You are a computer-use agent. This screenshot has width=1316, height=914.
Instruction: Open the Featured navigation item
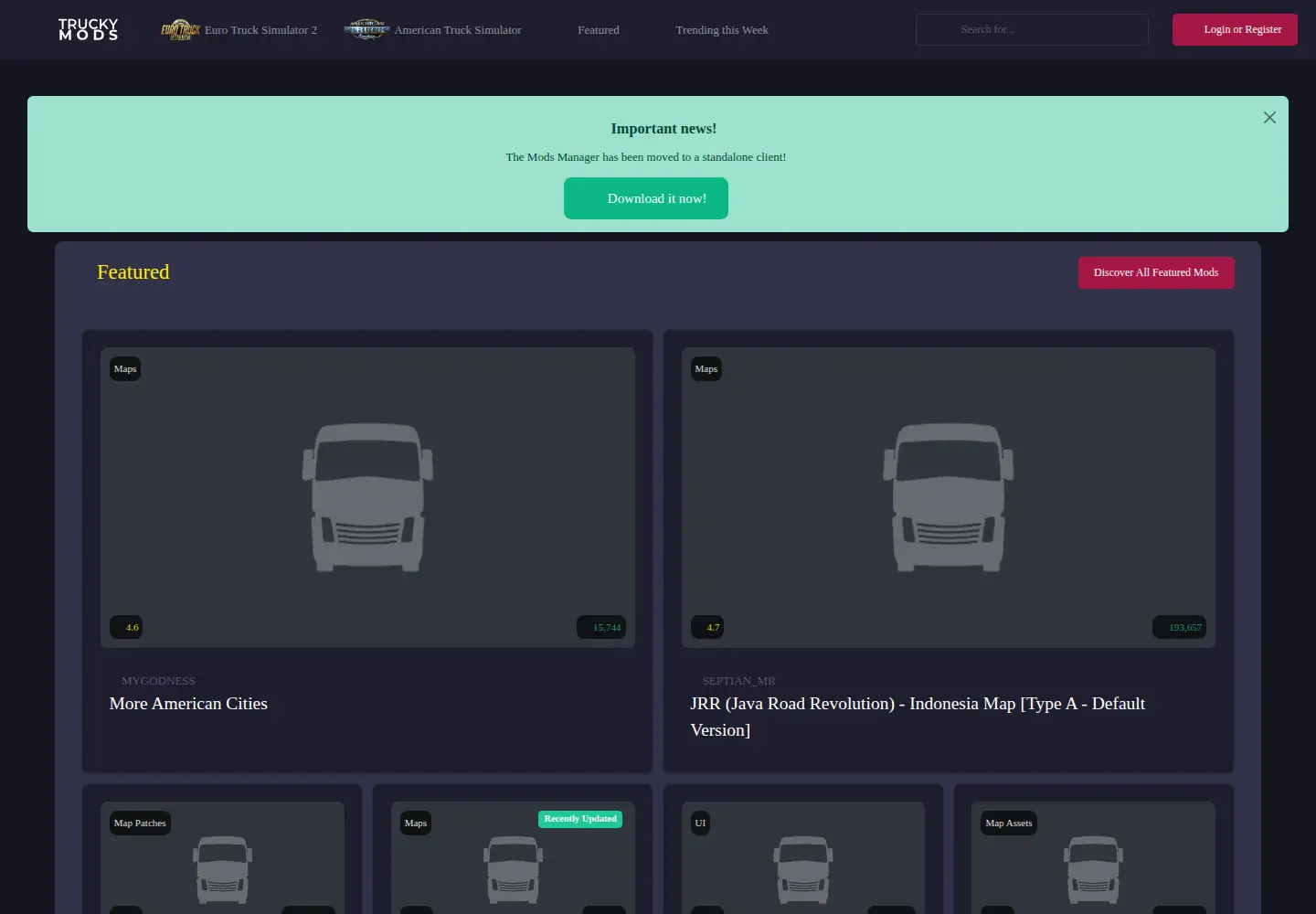pos(599,30)
